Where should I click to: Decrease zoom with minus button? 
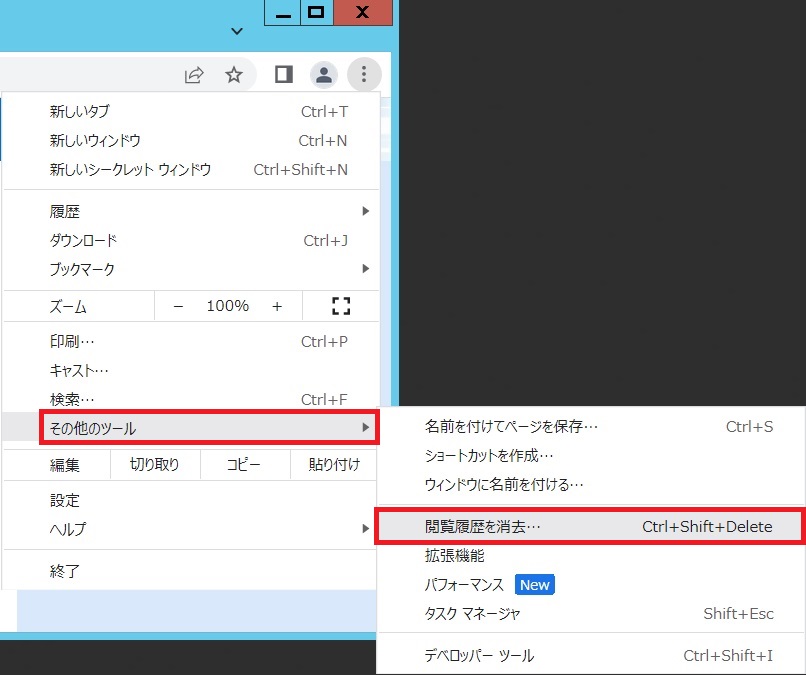(178, 306)
